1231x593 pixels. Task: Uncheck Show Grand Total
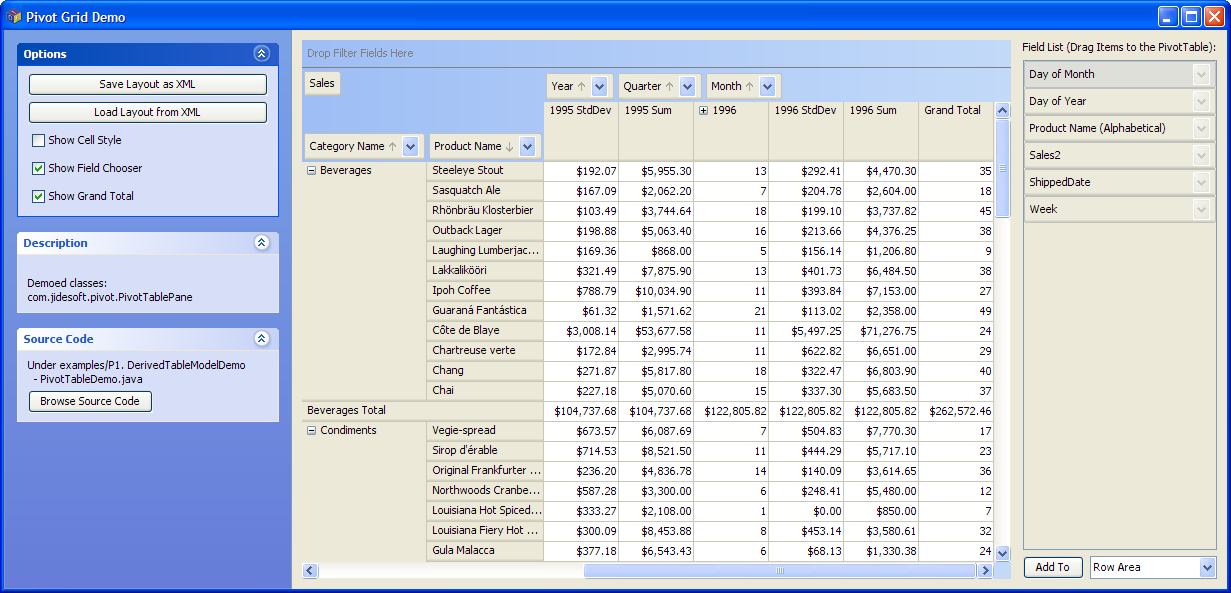tap(39, 197)
